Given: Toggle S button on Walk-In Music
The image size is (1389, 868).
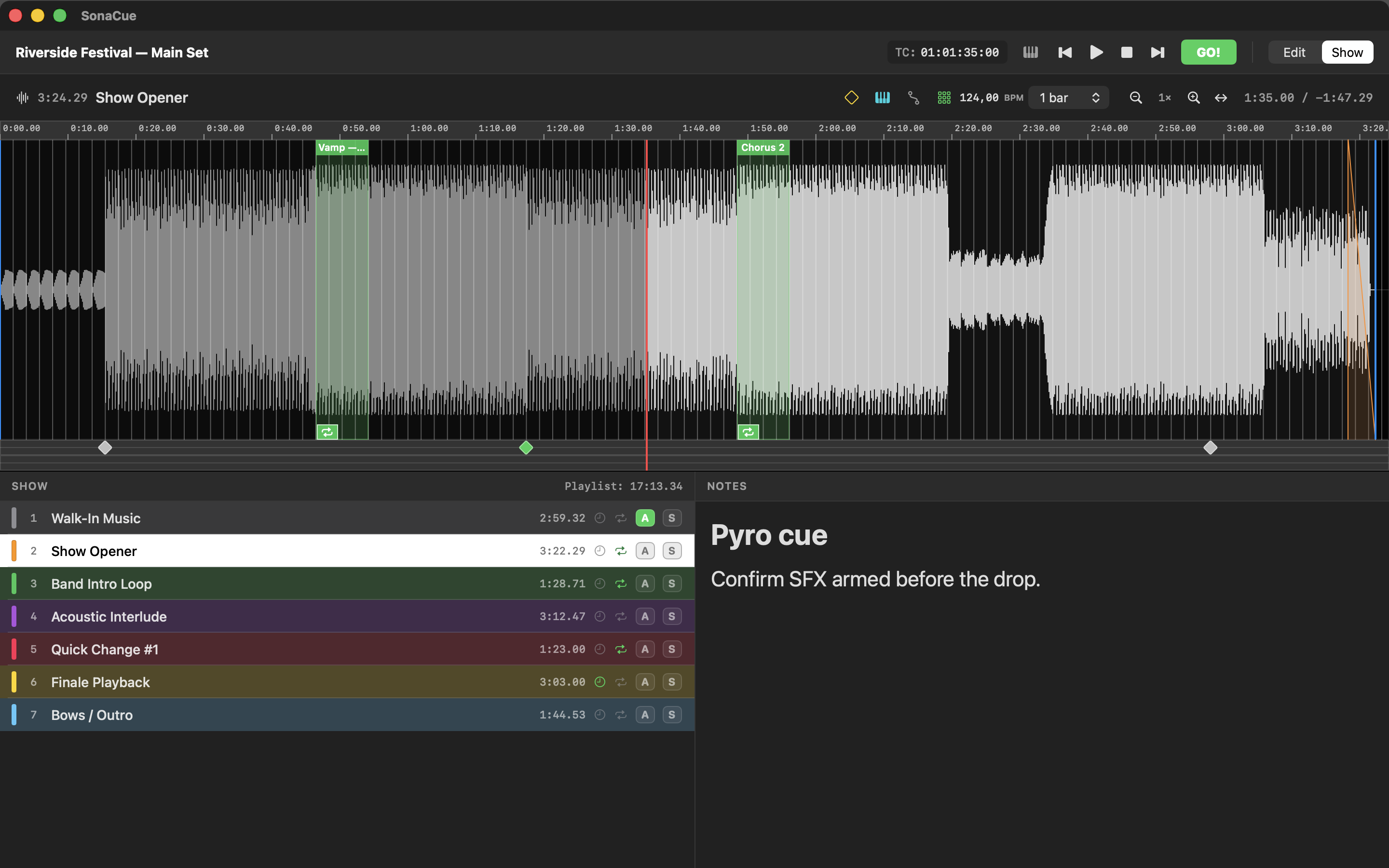Looking at the screenshot, I should click(671, 518).
